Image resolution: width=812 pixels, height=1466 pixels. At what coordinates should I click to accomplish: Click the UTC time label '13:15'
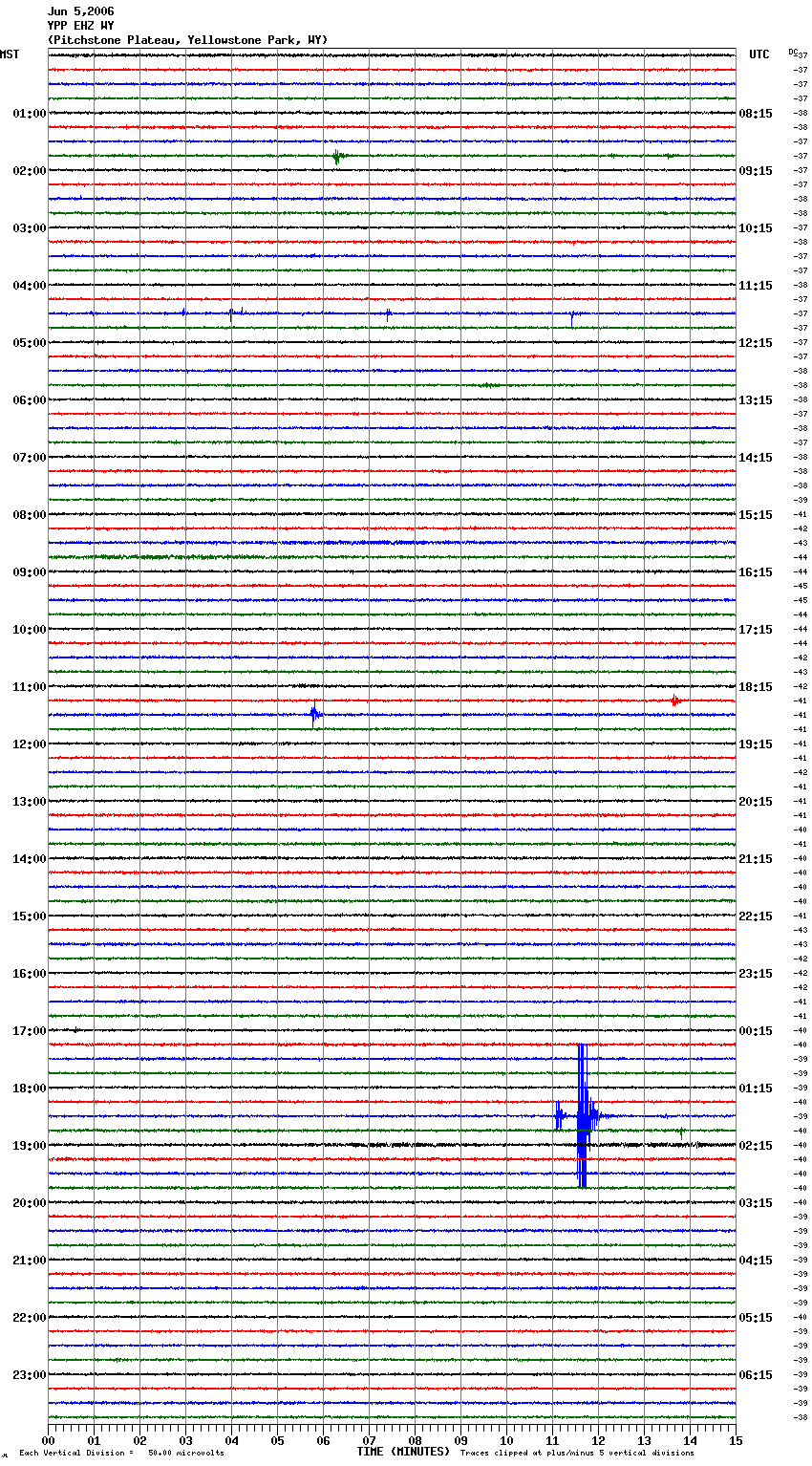pos(756,400)
